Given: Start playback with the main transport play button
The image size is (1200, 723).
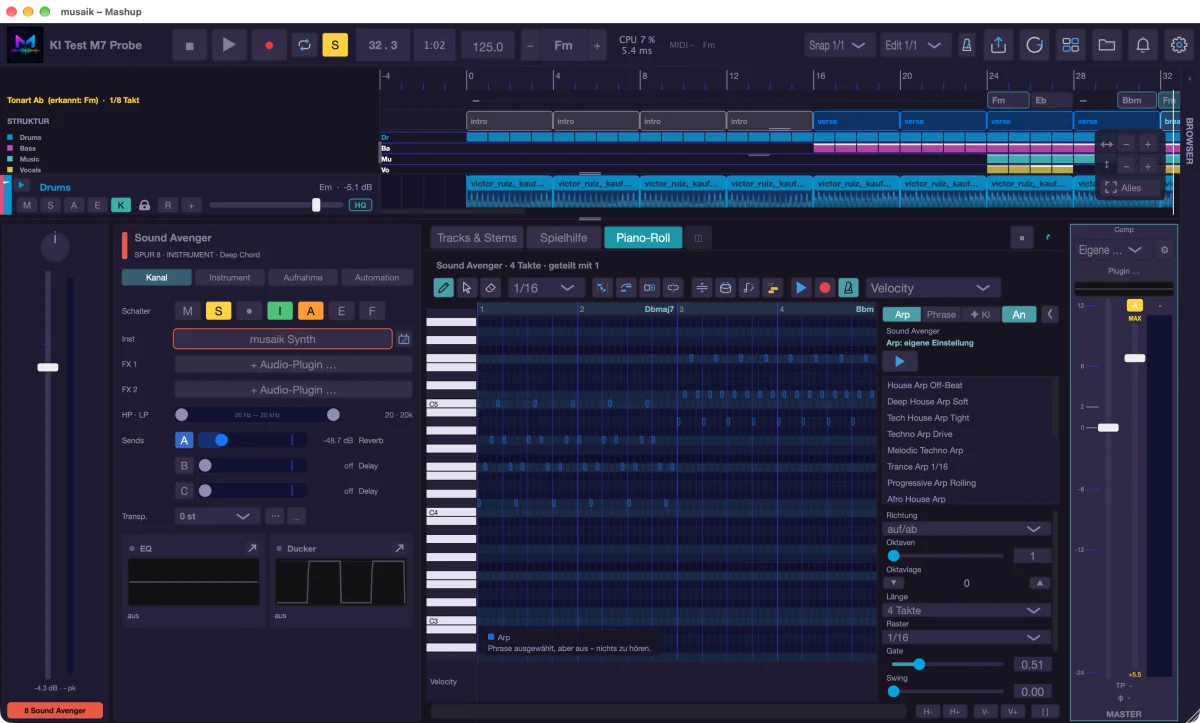Looking at the screenshot, I should click(x=229, y=45).
